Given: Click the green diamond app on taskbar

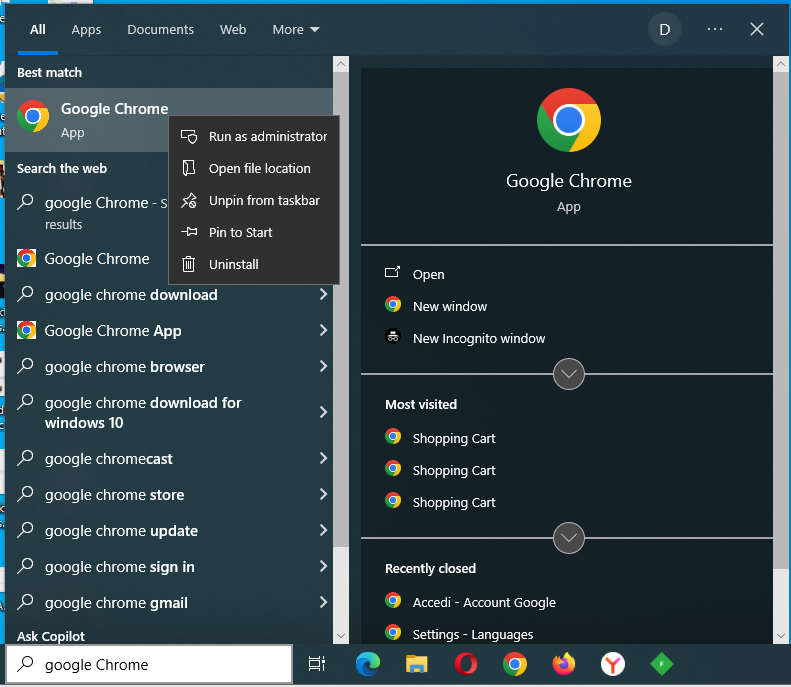Looking at the screenshot, I should click(x=662, y=664).
